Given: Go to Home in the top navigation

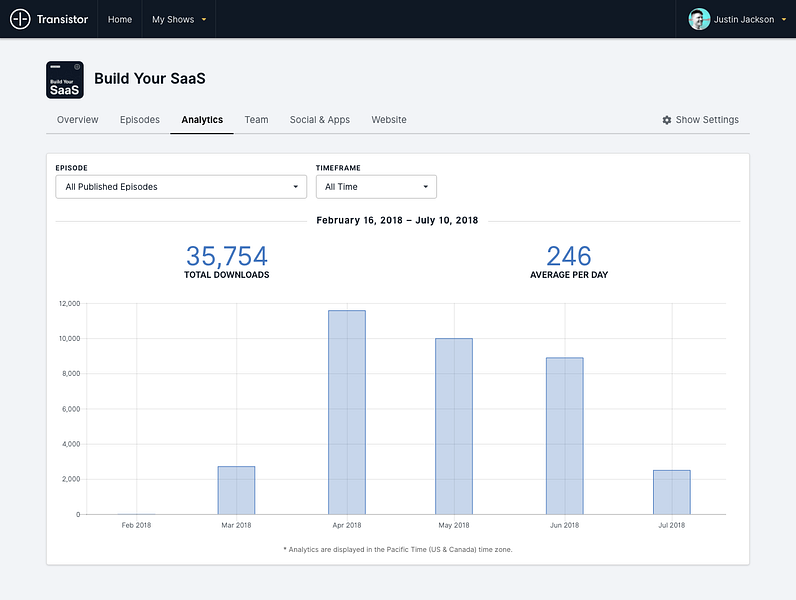Looking at the screenshot, I should point(120,19).
